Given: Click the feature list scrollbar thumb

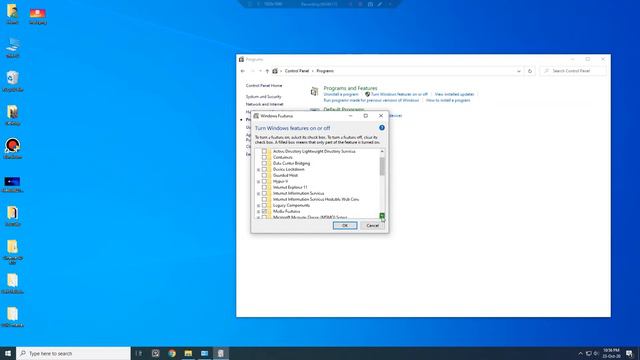Looking at the screenshot, I should [382, 167].
